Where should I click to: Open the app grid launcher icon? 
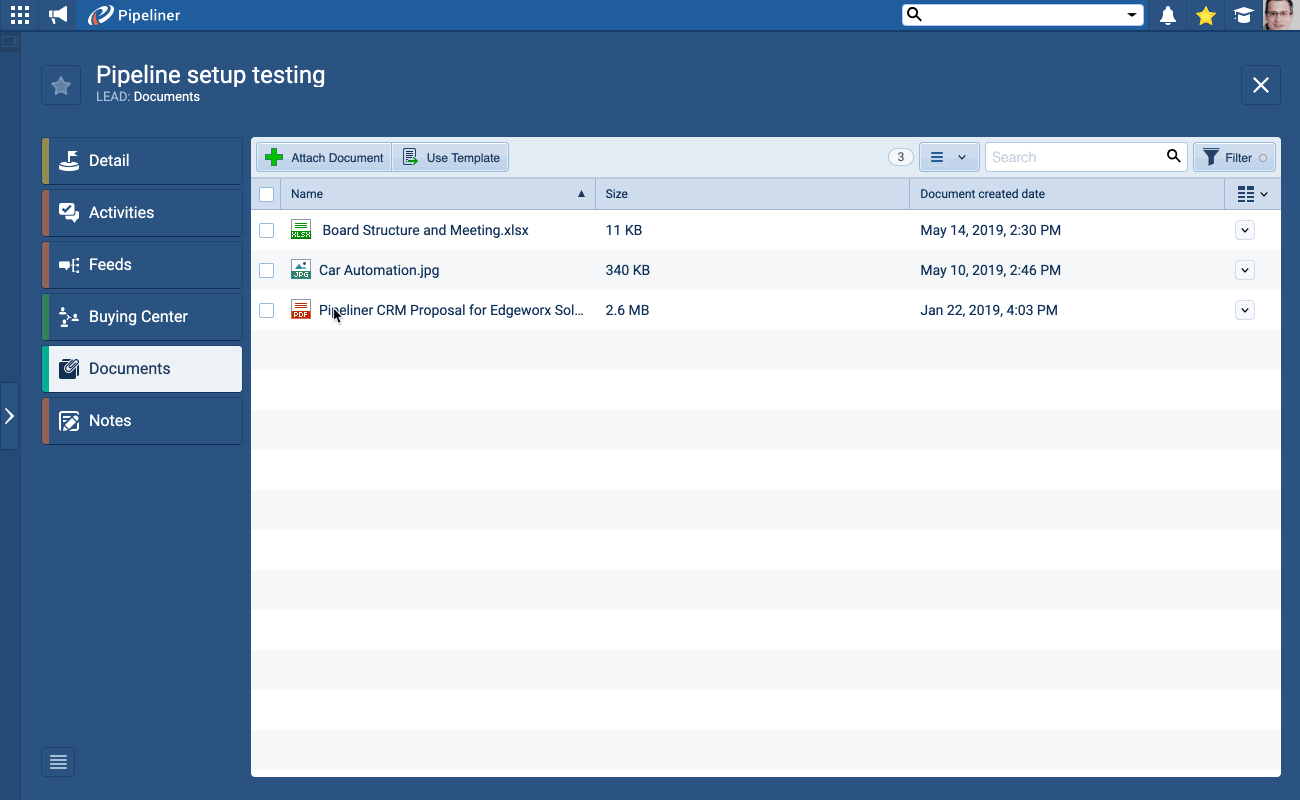20,15
